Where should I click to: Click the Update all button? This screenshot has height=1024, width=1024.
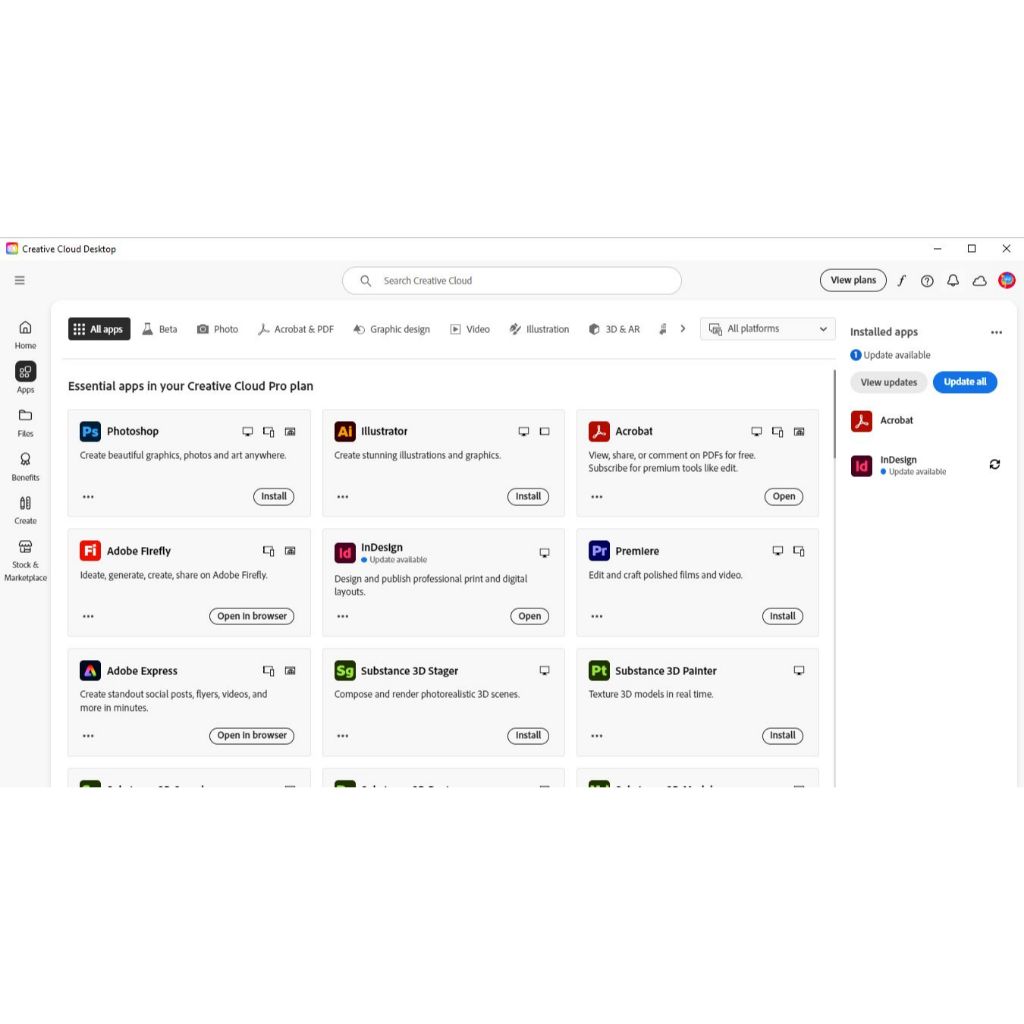964,382
